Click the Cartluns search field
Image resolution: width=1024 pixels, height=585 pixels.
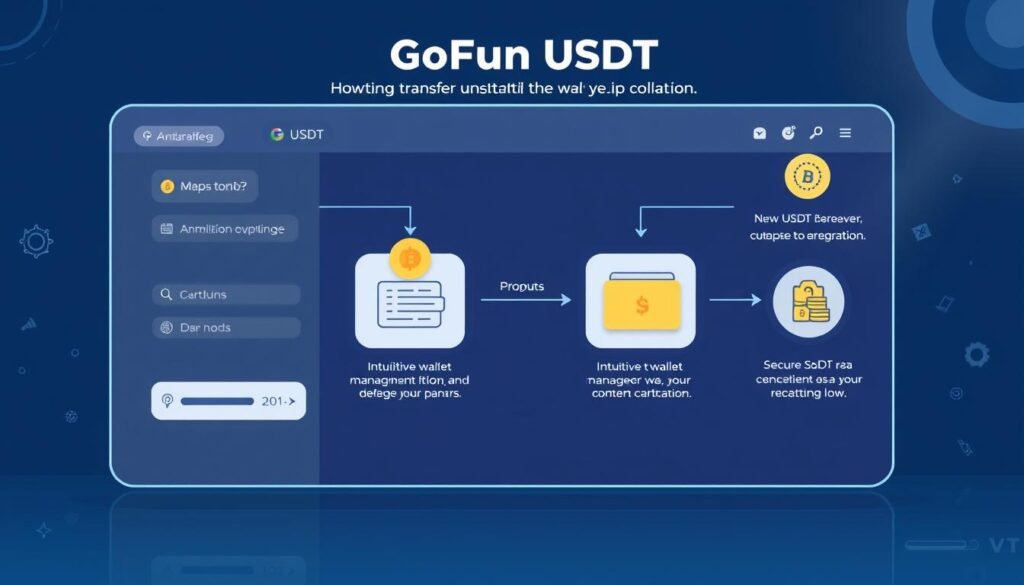[x=226, y=294]
